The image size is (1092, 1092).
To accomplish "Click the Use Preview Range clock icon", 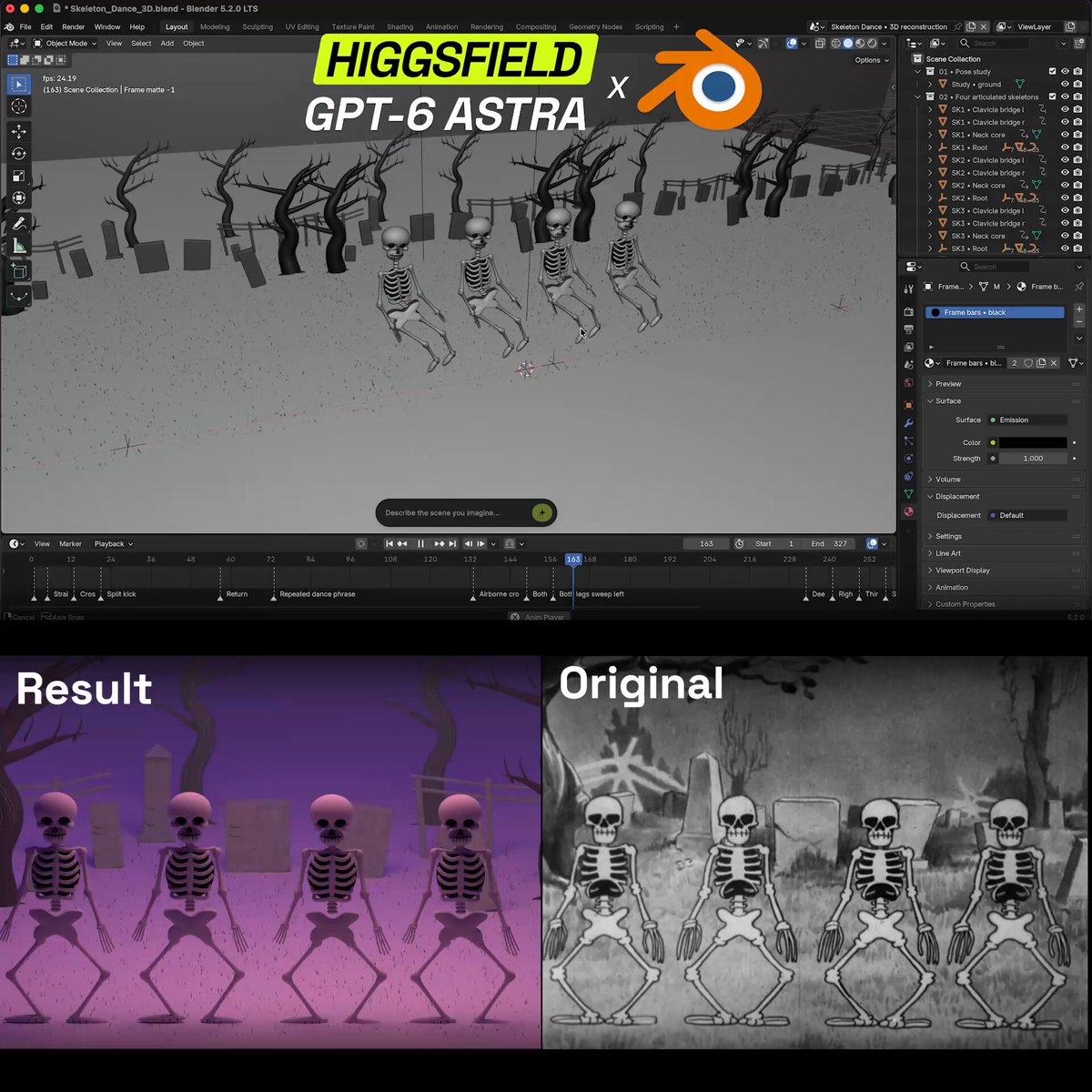I will click(740, 543).
